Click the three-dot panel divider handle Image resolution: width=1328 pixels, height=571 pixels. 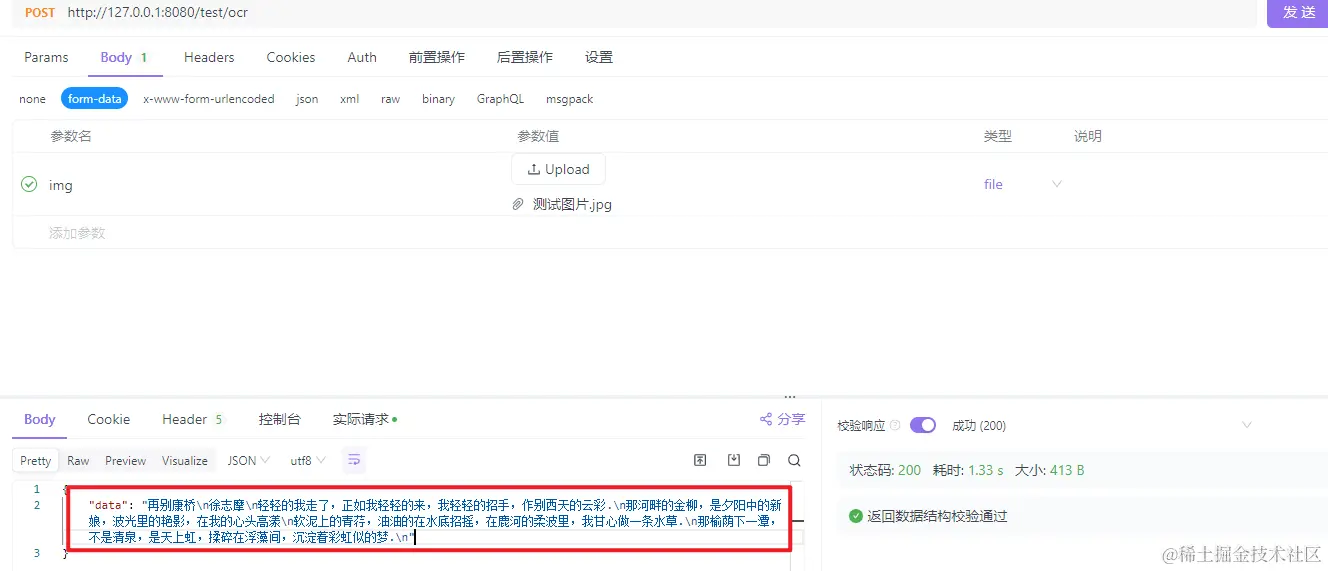[790, 397]
